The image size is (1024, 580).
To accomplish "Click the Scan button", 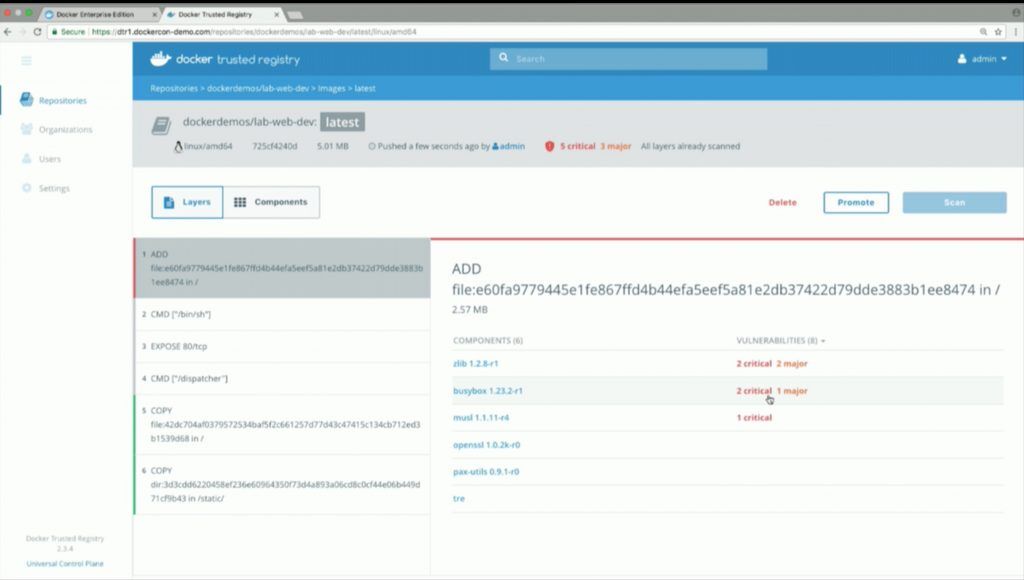I will 954,202.
